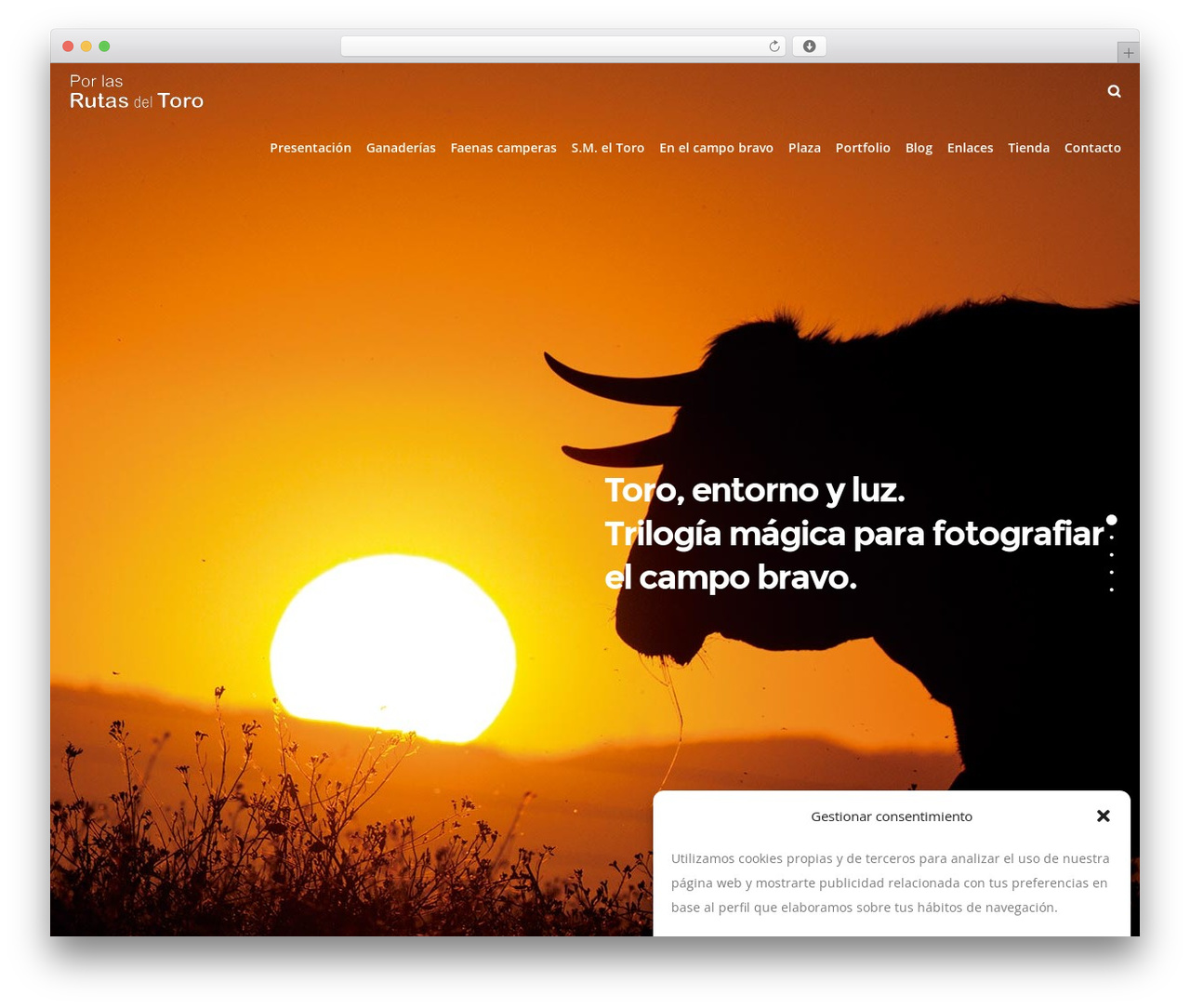
Task: Visit the Blog page
Action: (x=919, y=148)
